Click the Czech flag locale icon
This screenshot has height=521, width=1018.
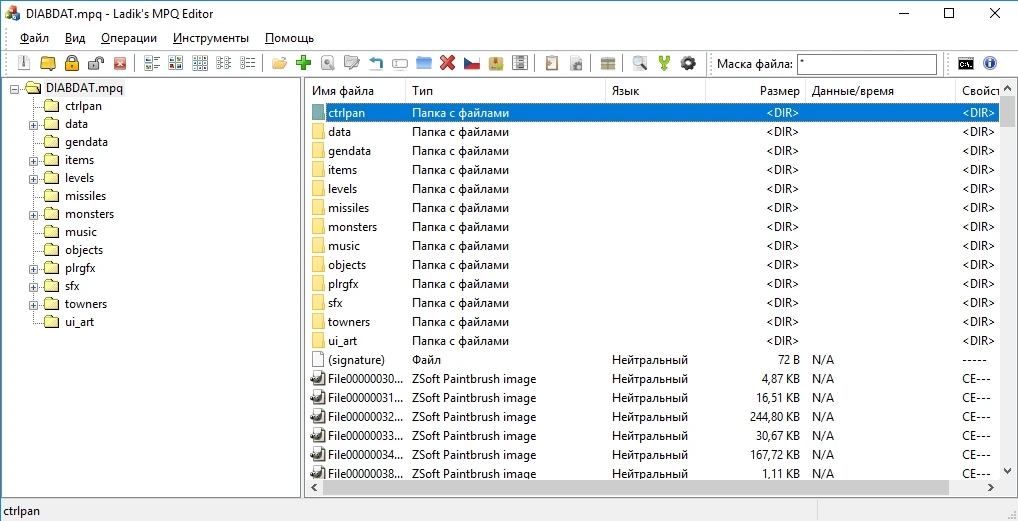[x=471, y=63]
